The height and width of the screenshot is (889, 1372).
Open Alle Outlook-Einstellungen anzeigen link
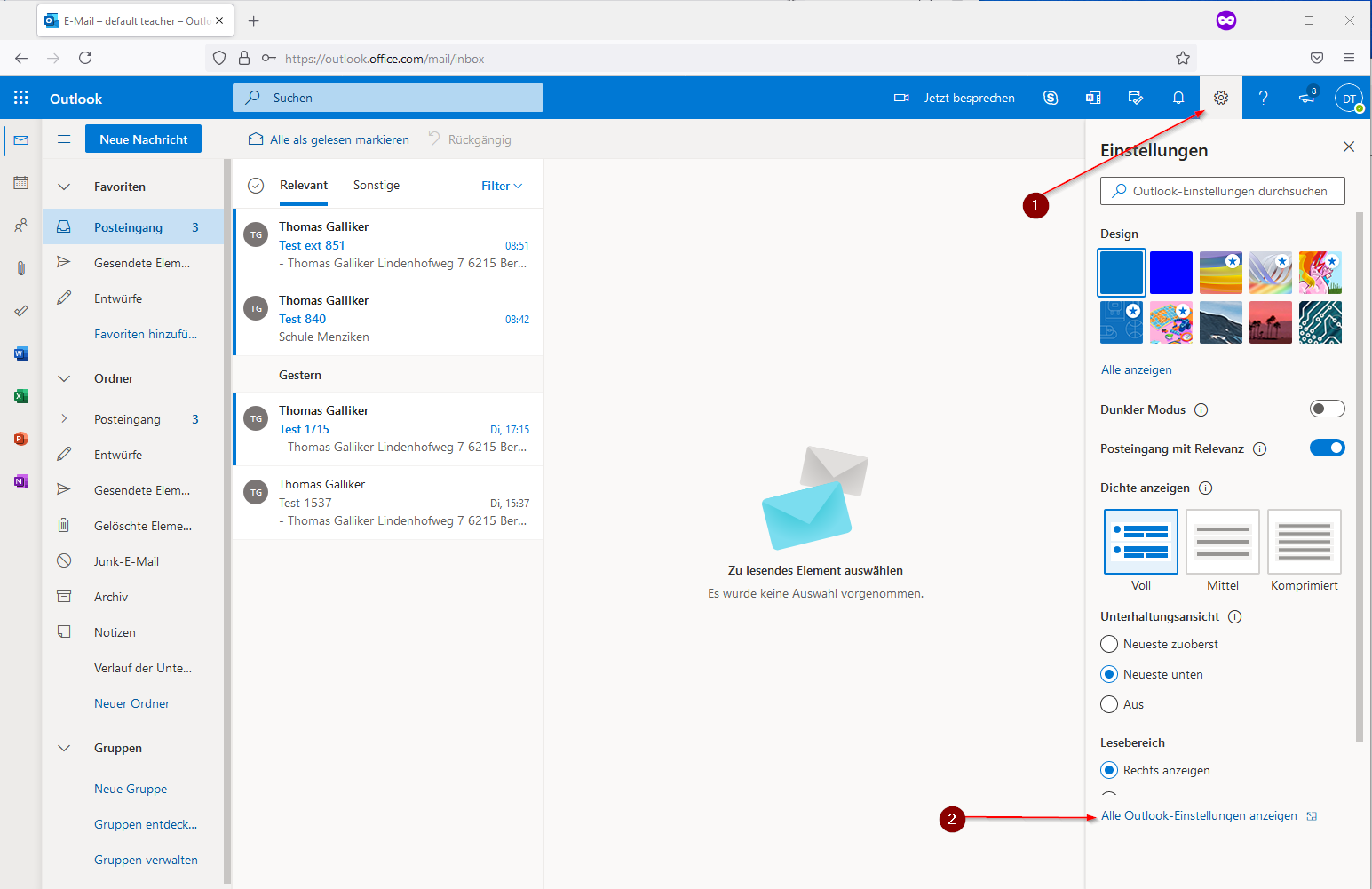pyautogui.click(x=1199, y=815)
